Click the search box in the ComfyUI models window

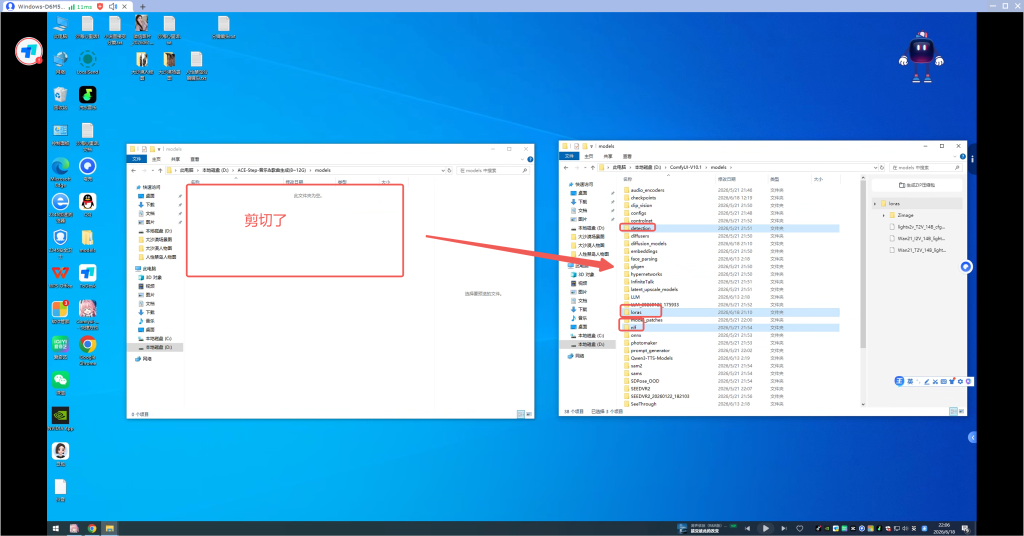pos(925,167)
